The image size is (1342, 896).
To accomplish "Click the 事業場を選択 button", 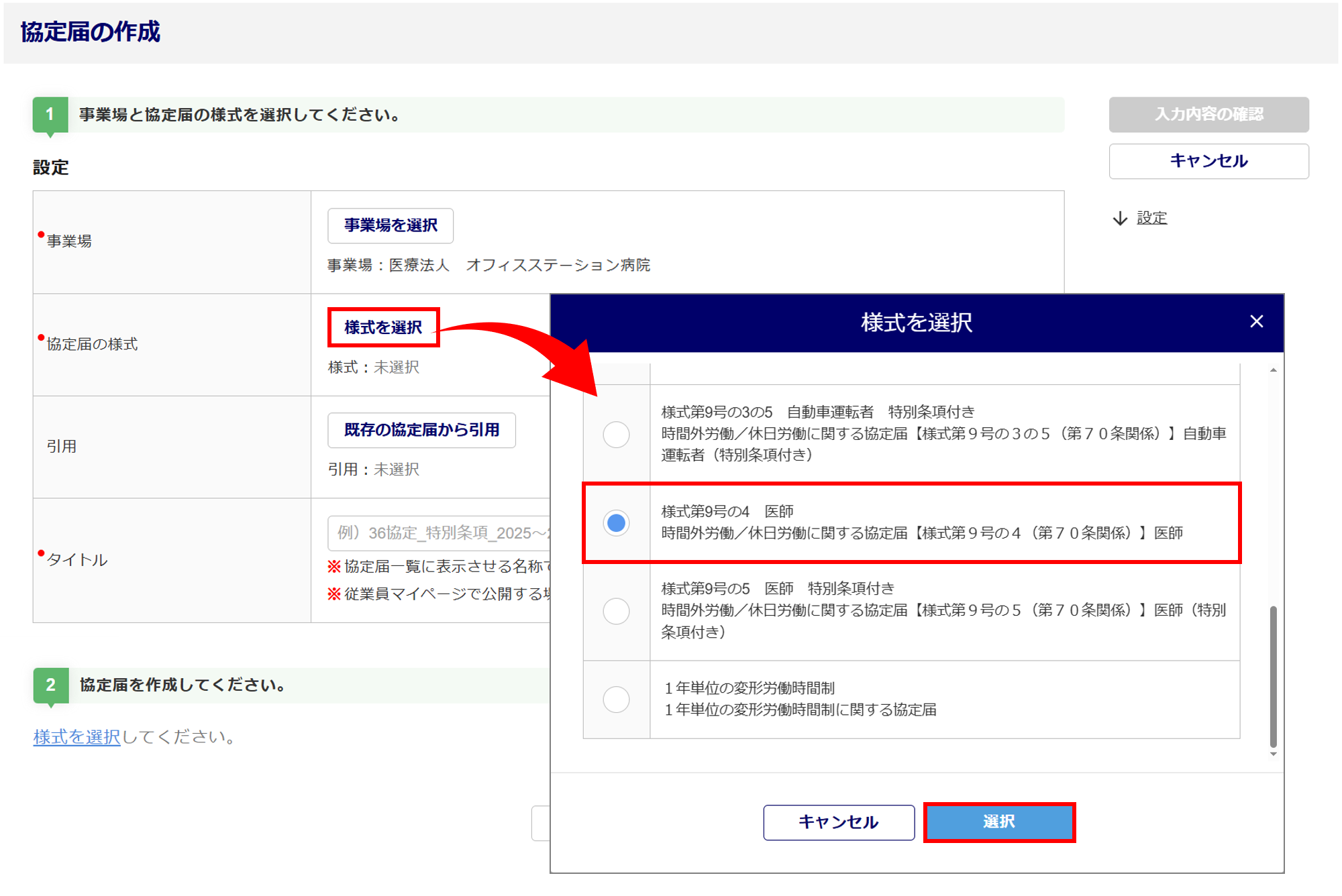I will point(390,226).
